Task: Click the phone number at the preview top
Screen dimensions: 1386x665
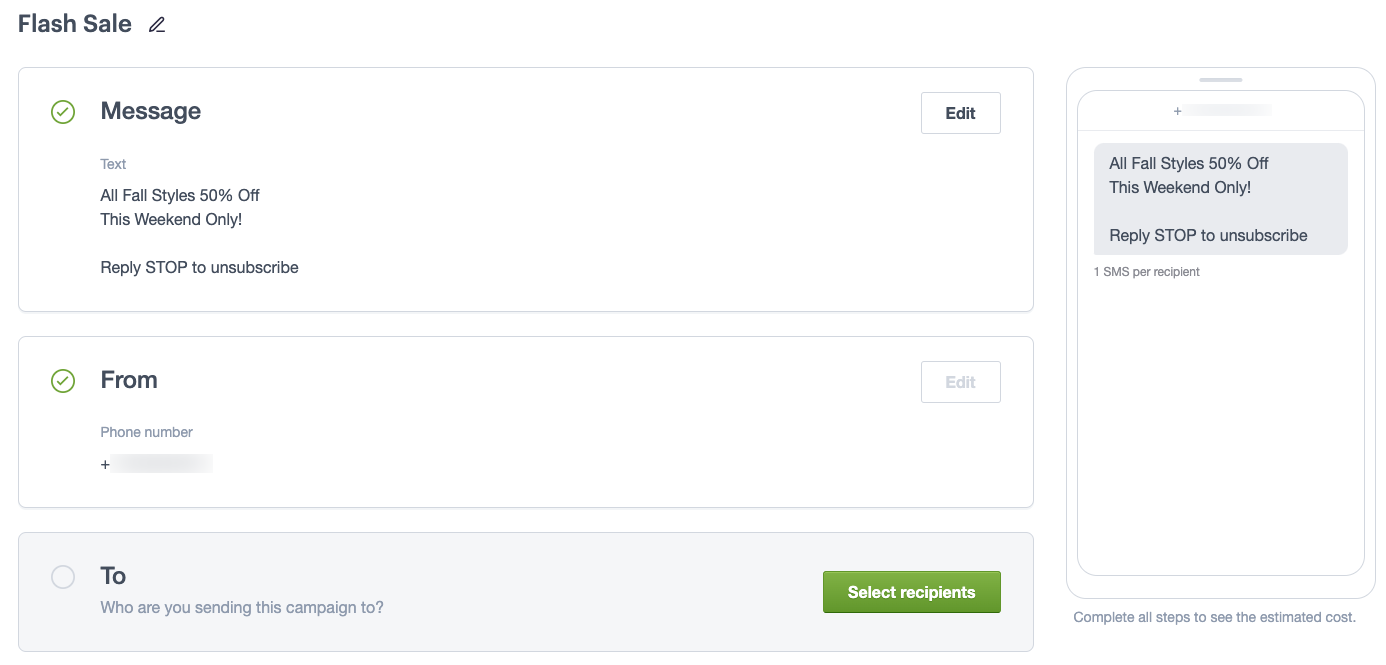Action: point(1222,111)
